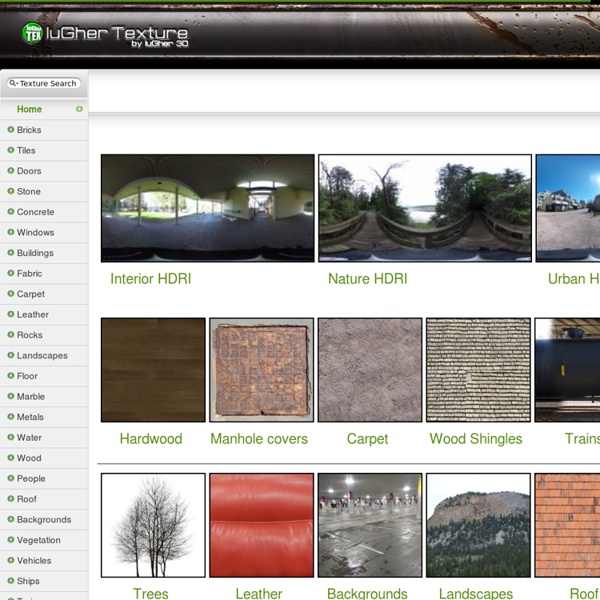
Task: Click the green bullet icon beside Windows
Action: [11, 232]
